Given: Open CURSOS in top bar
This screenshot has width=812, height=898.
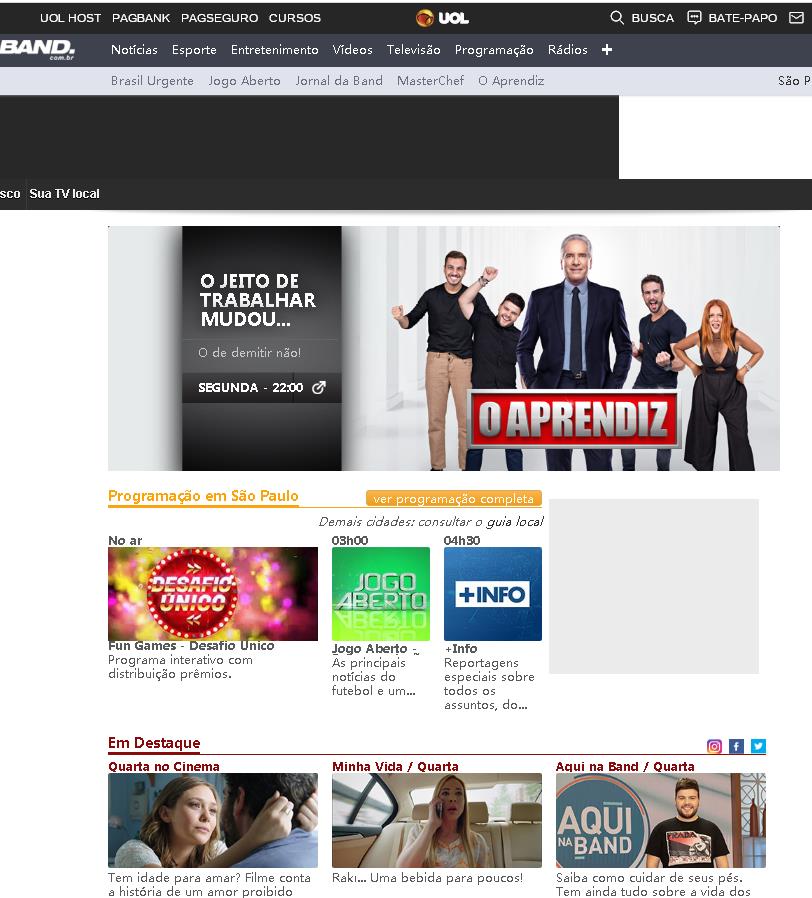Looking at the screenshot, I should tap(295, 18).
